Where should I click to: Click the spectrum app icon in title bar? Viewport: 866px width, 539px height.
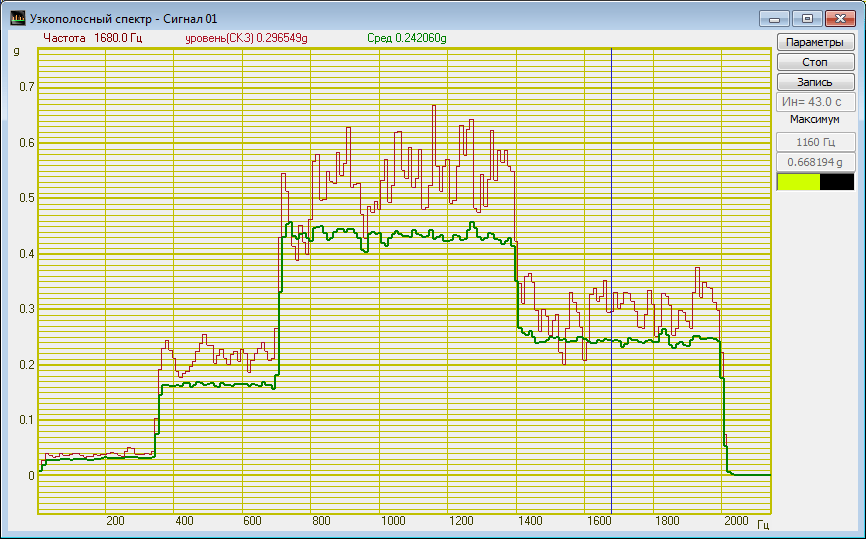(18, 19)
